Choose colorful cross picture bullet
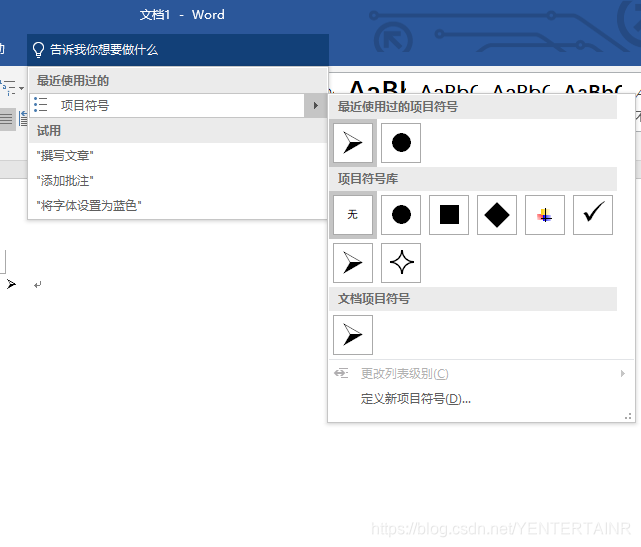This screenshot has height=547, width=641. point(545,215)
